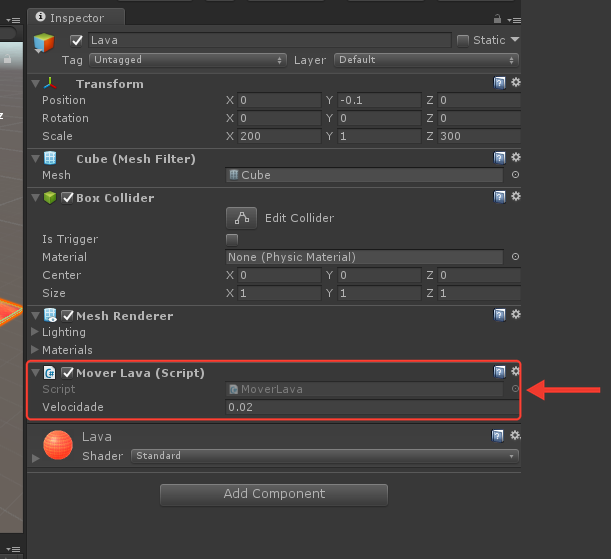This screenshot has width=611, height=559.
Task: Click the Position Y field
Action: pyautogui.click(x=379, y=101)
